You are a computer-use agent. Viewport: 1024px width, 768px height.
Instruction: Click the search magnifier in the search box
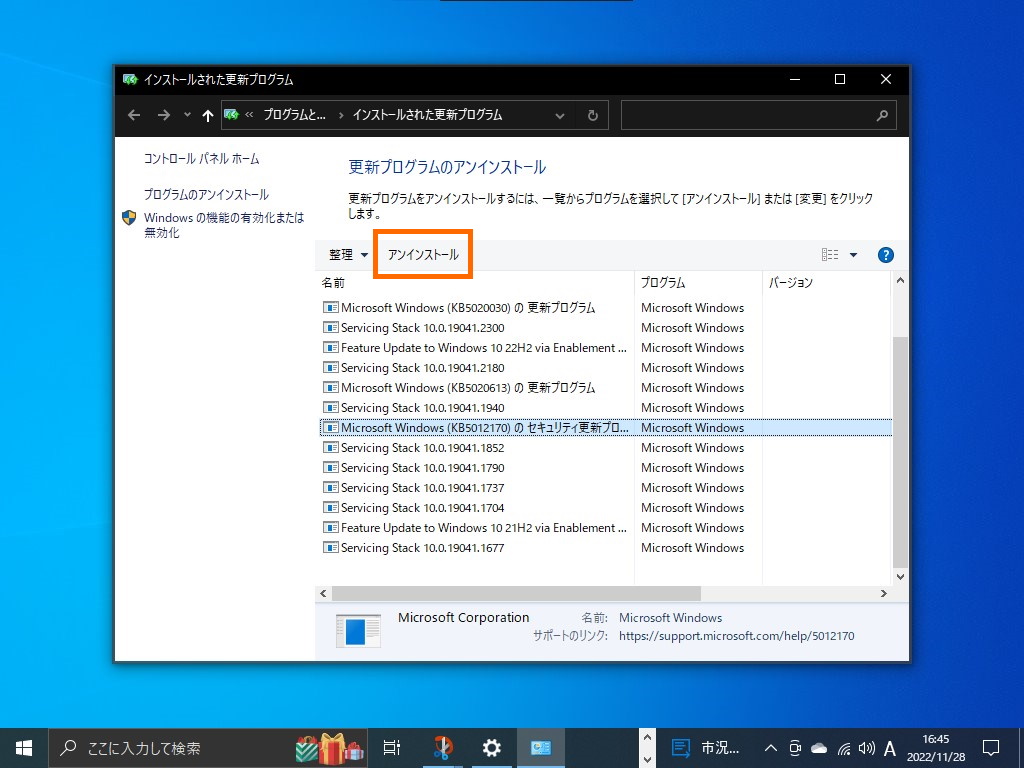tap(881, 115)
